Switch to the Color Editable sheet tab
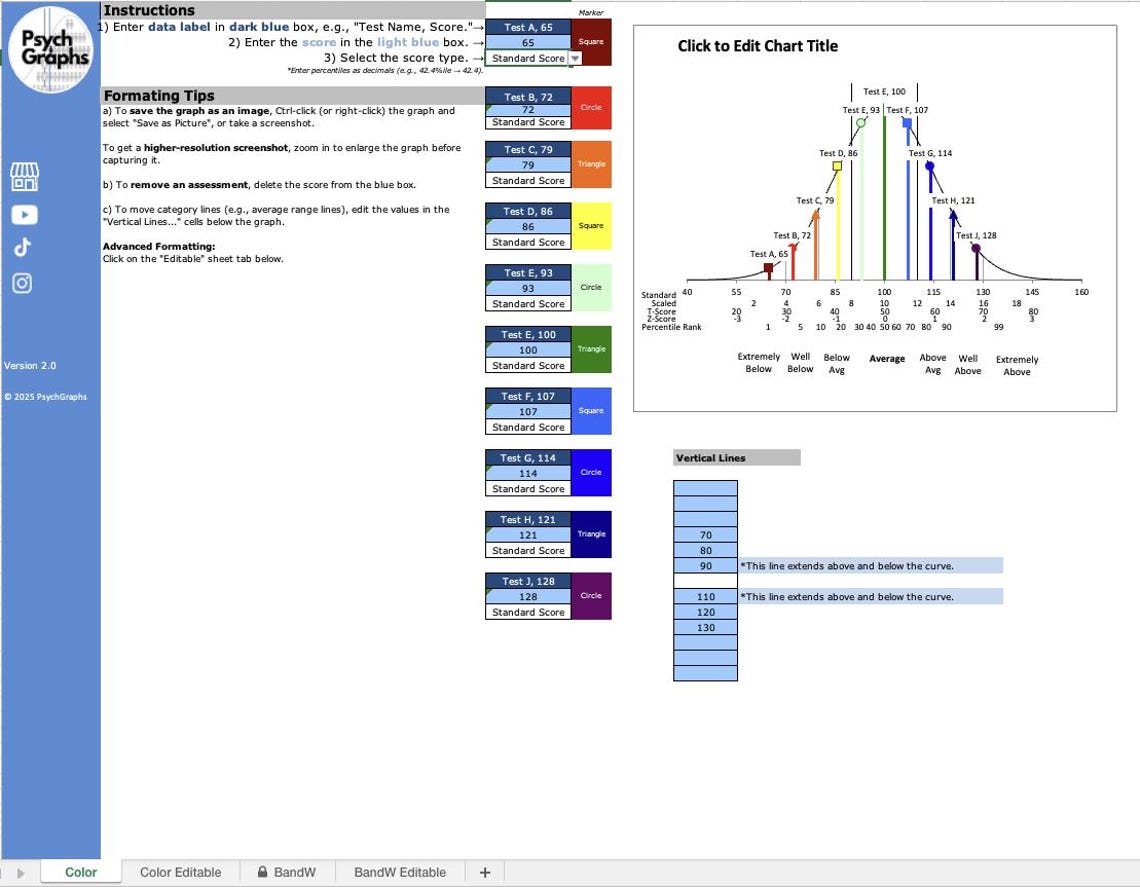Image resolution: width=1140 pixels, height=887 pixels. coord(180,872)
